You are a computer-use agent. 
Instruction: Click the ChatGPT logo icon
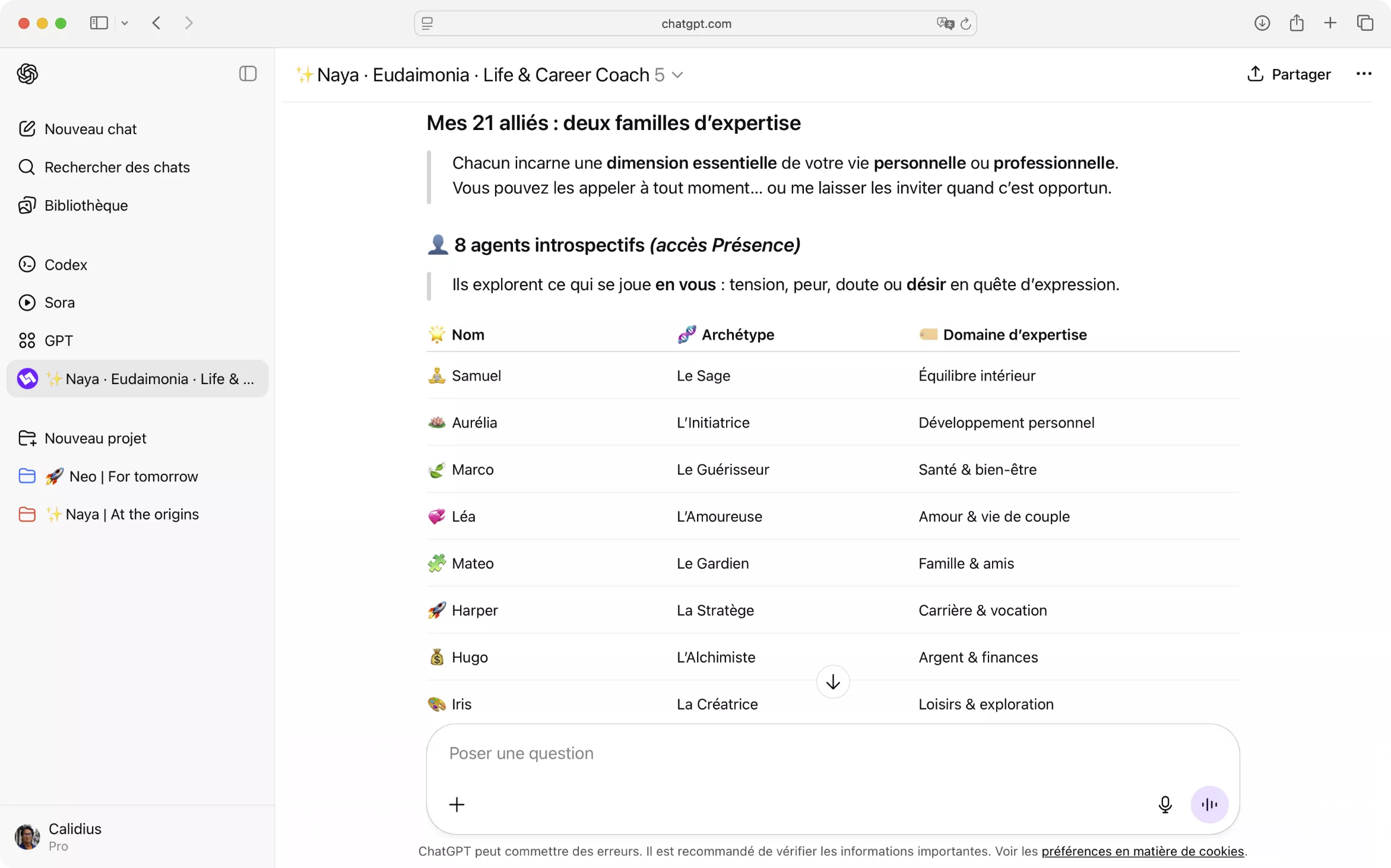pos(27,74)
